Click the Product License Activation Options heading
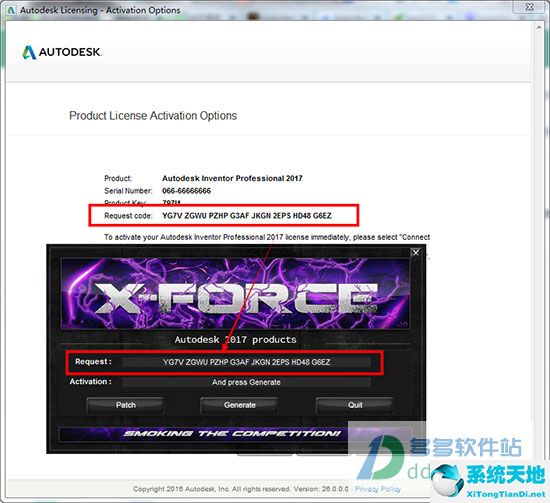Screen dimensions: 550x503 click(x=153, y=115)
